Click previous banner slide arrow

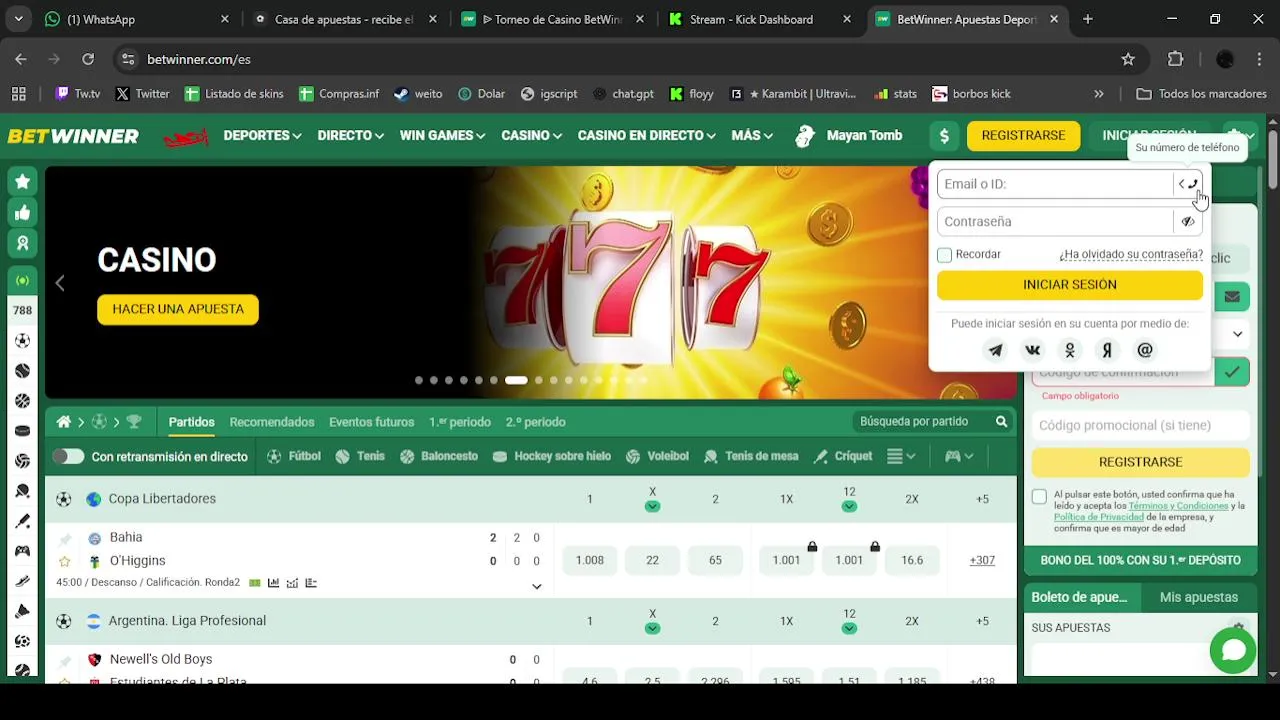[x=60, y=283]
